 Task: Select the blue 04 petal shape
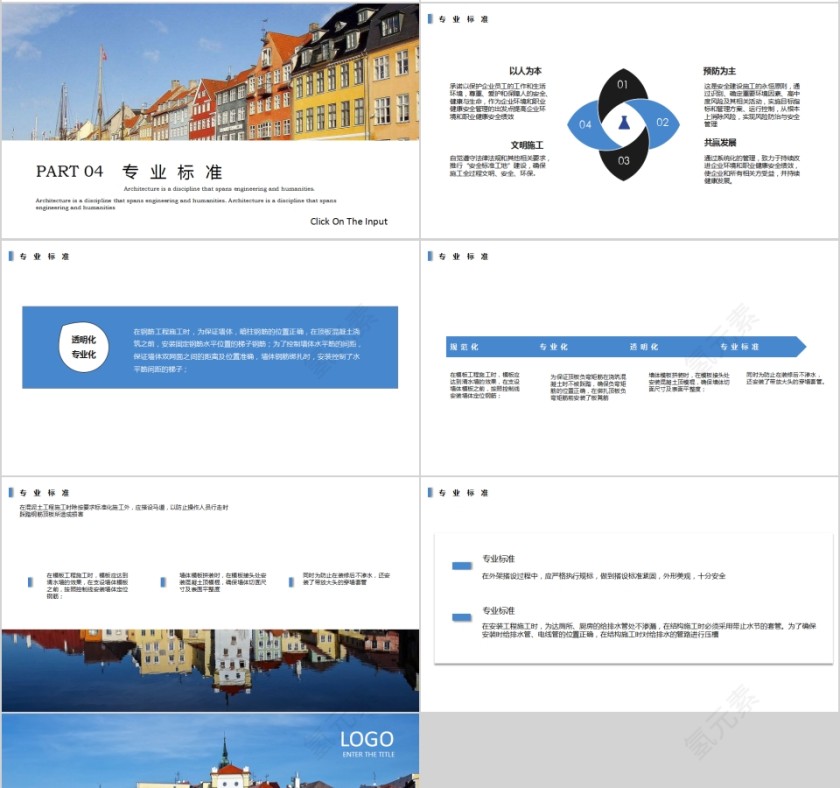pos(586,124)
